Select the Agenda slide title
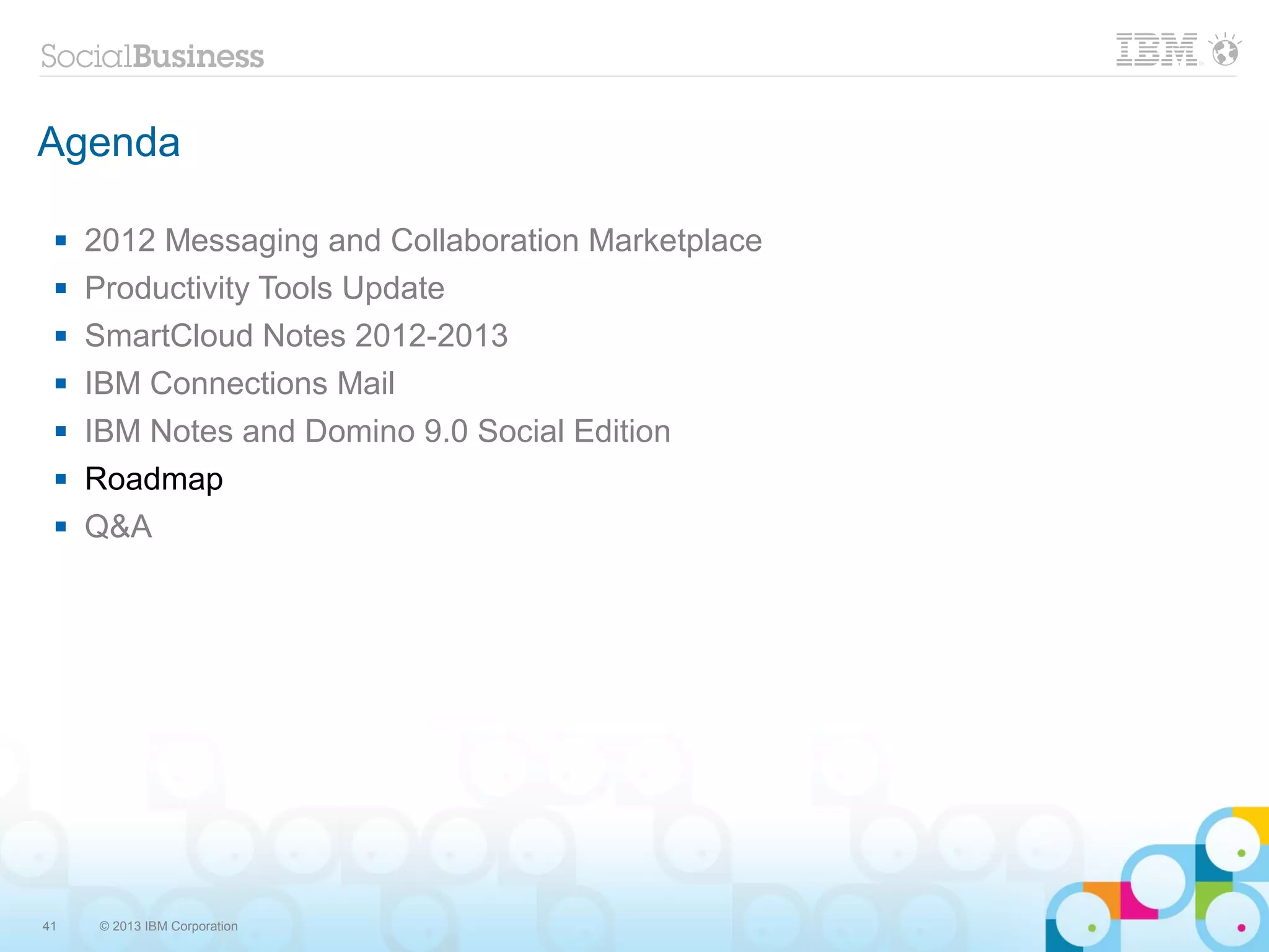 tap(109, 142)
